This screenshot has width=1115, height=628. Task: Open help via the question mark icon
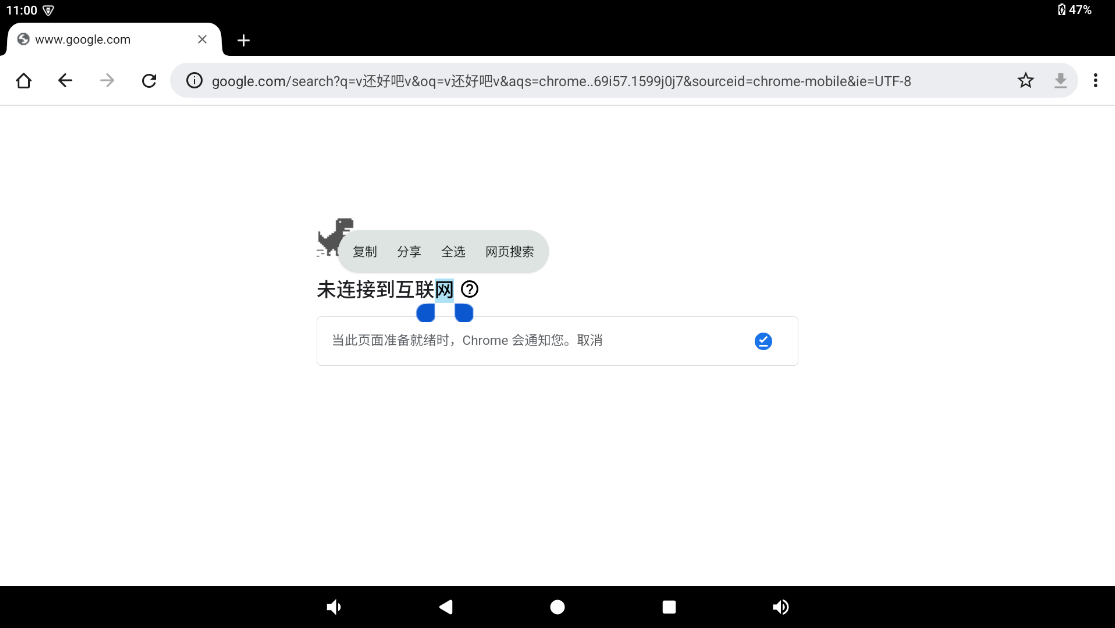click(x=469, y=289)
